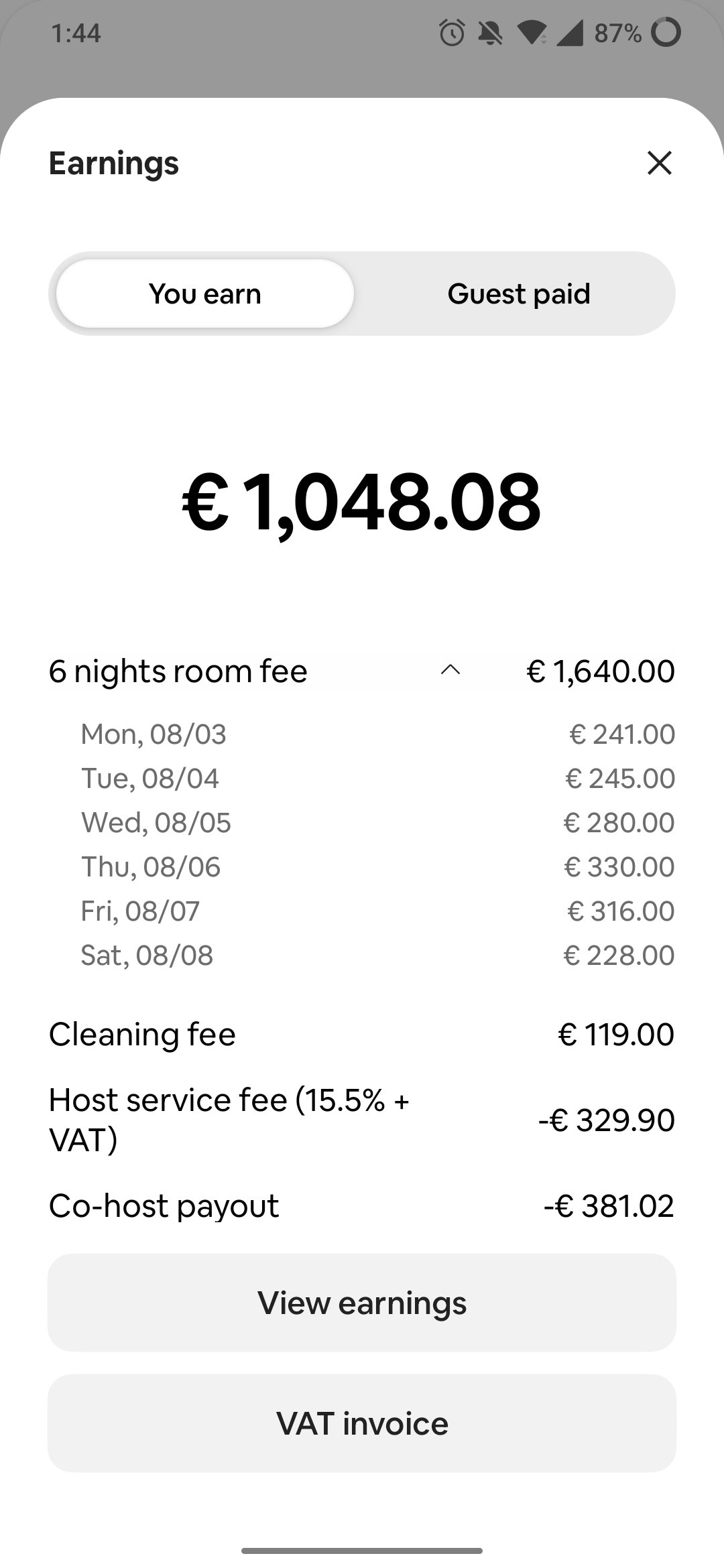Tap the bottom navigation gesture handle
The height and width of the screenshot is (1568, 724).
[362, 1551]
